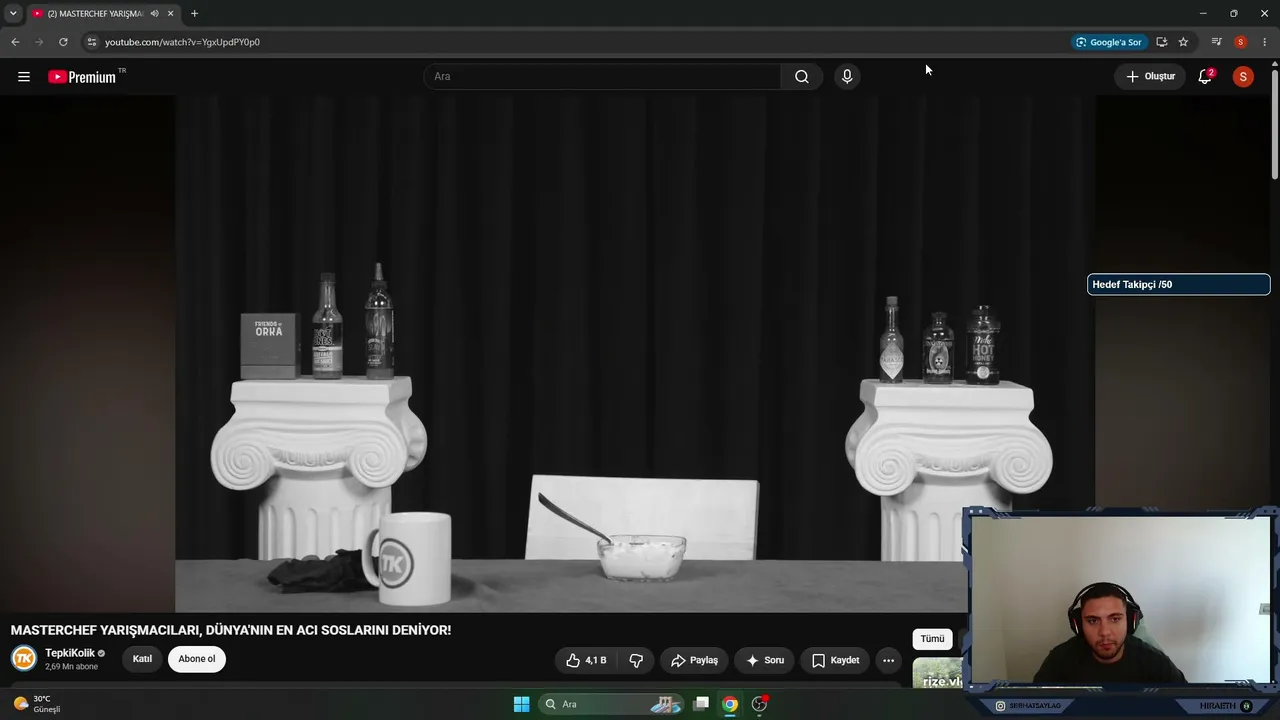1280x720 pixels.
Task: Click the Windows taskbar search box
Action: click(610, 704)
